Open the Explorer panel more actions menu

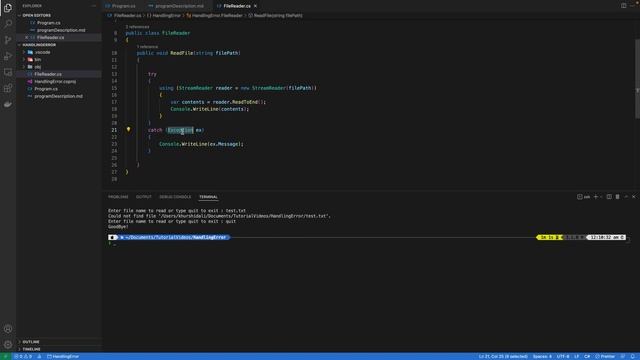tap(94, 6)
